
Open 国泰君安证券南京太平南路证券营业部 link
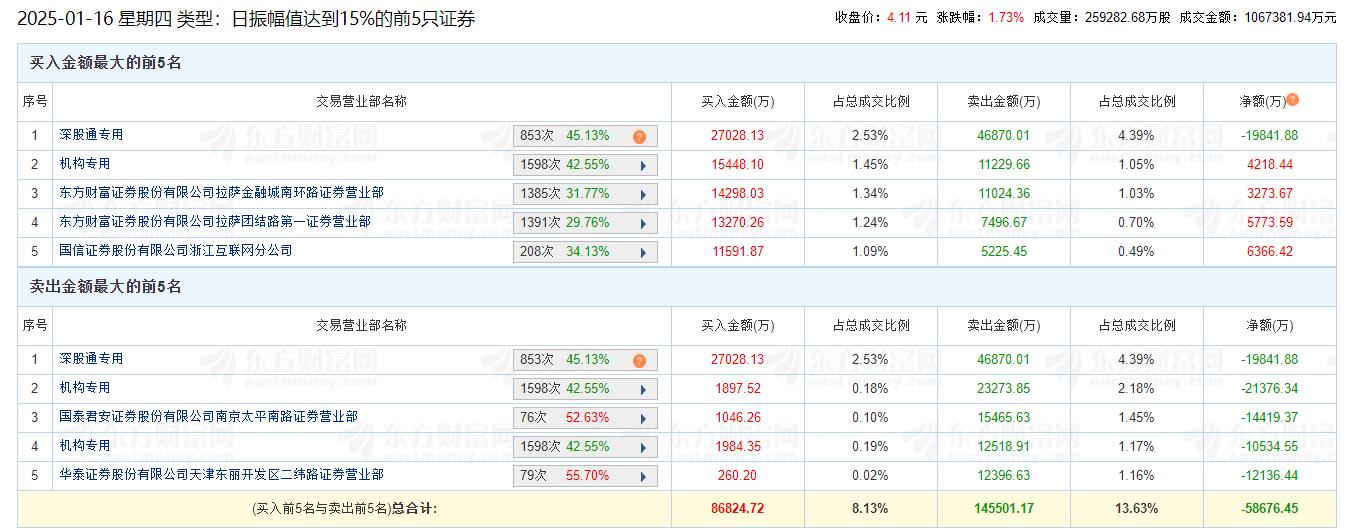(x=208, y=417)
